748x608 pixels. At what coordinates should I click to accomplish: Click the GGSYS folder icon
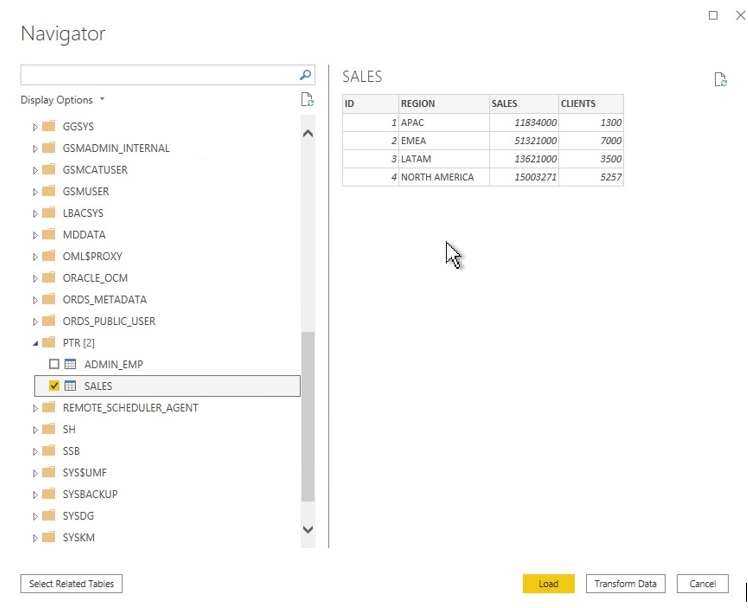pos(49,127)
